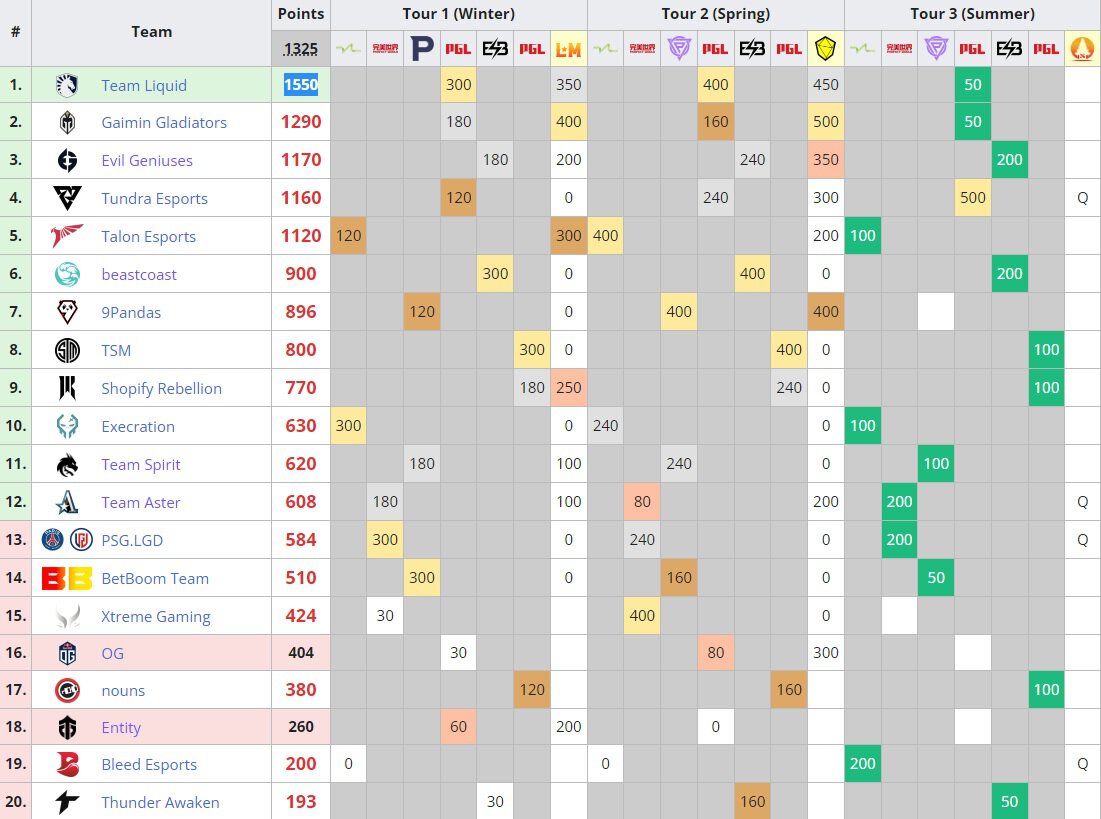Follow the Evil Geniuses link
1101x819 pixels.
click(147, 161)
